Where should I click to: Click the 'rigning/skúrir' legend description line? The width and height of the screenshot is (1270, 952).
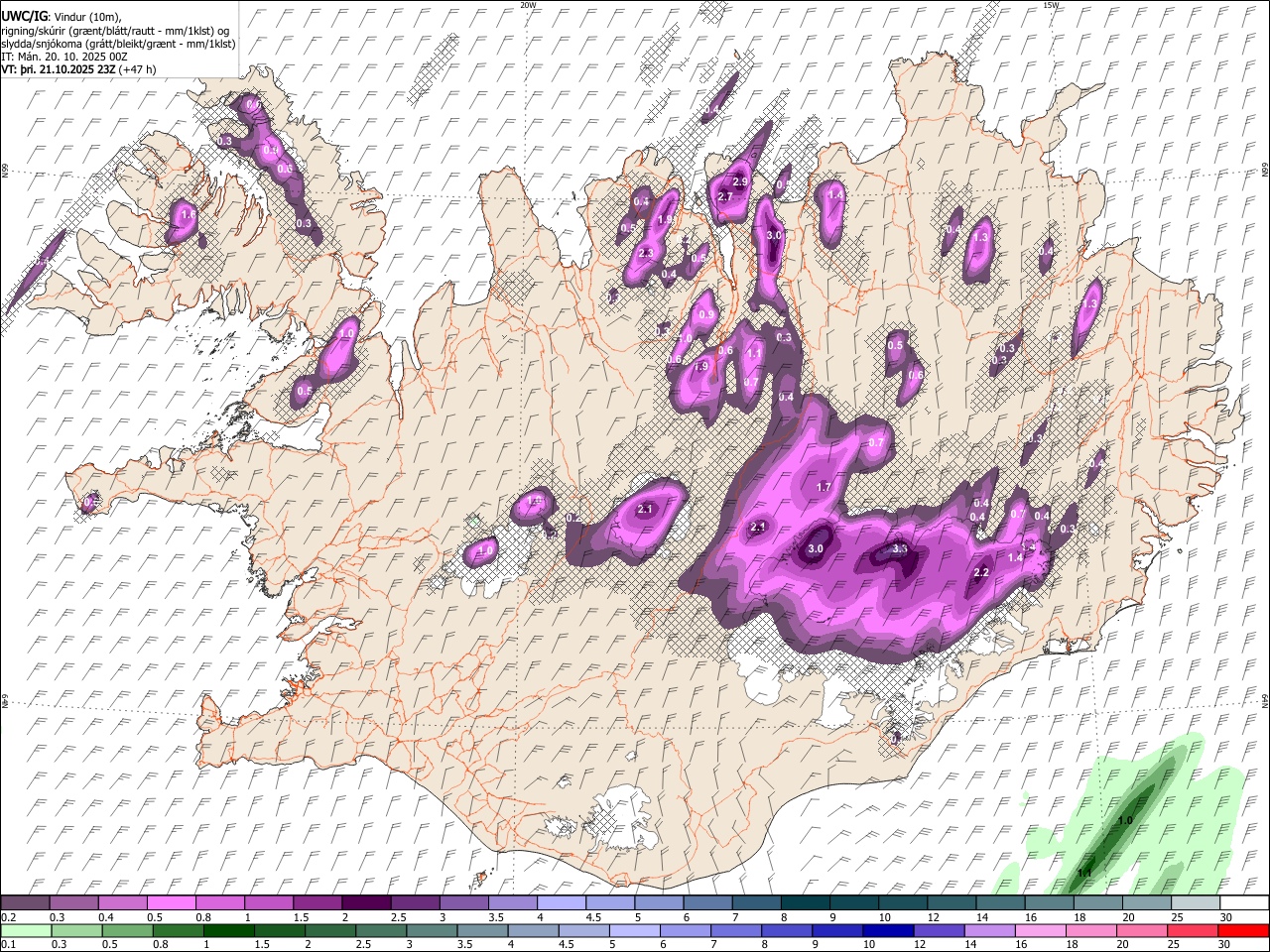point(116,31)
